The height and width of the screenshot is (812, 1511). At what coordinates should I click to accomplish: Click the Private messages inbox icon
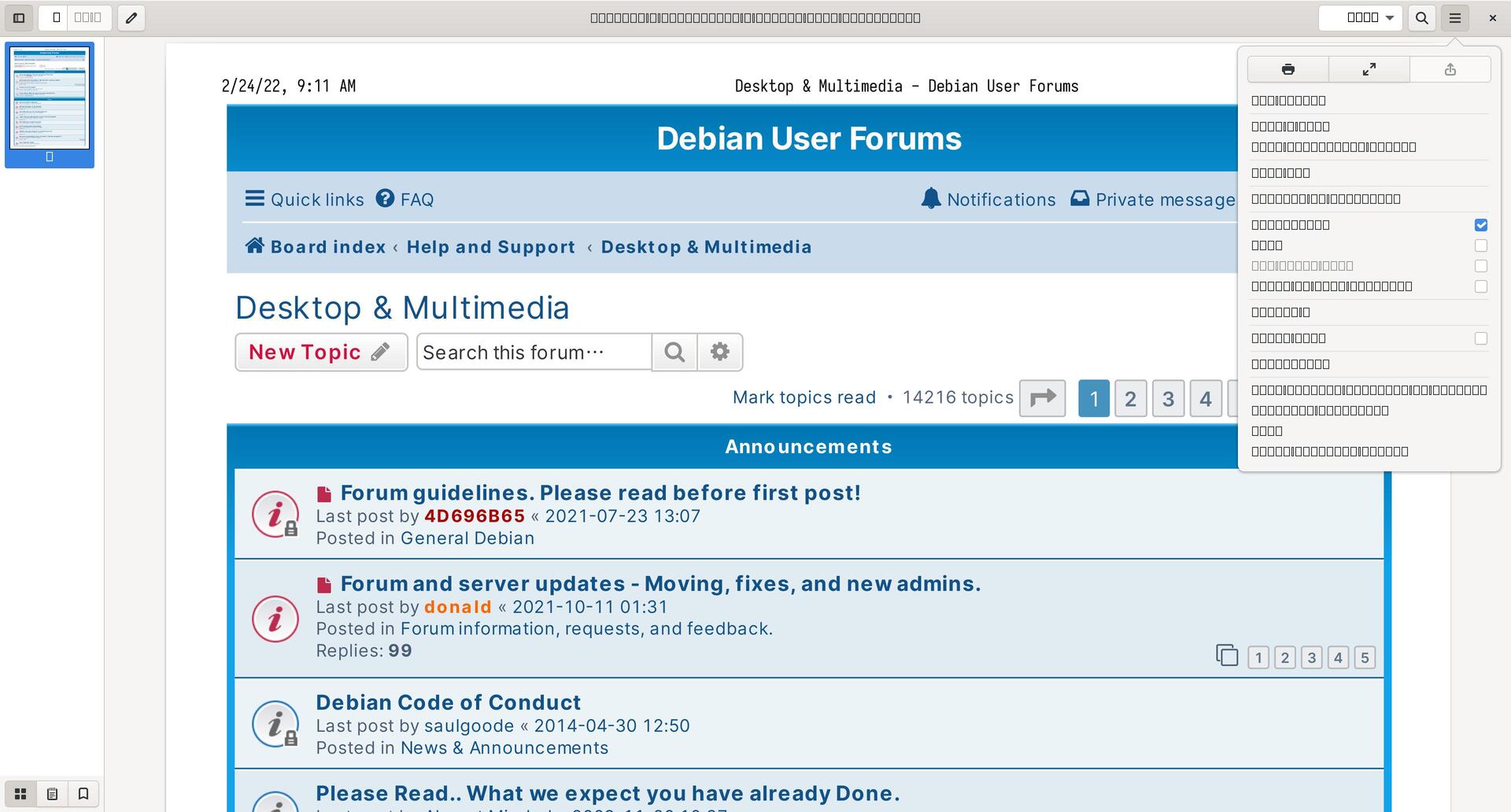click(x=1081, y=198)
